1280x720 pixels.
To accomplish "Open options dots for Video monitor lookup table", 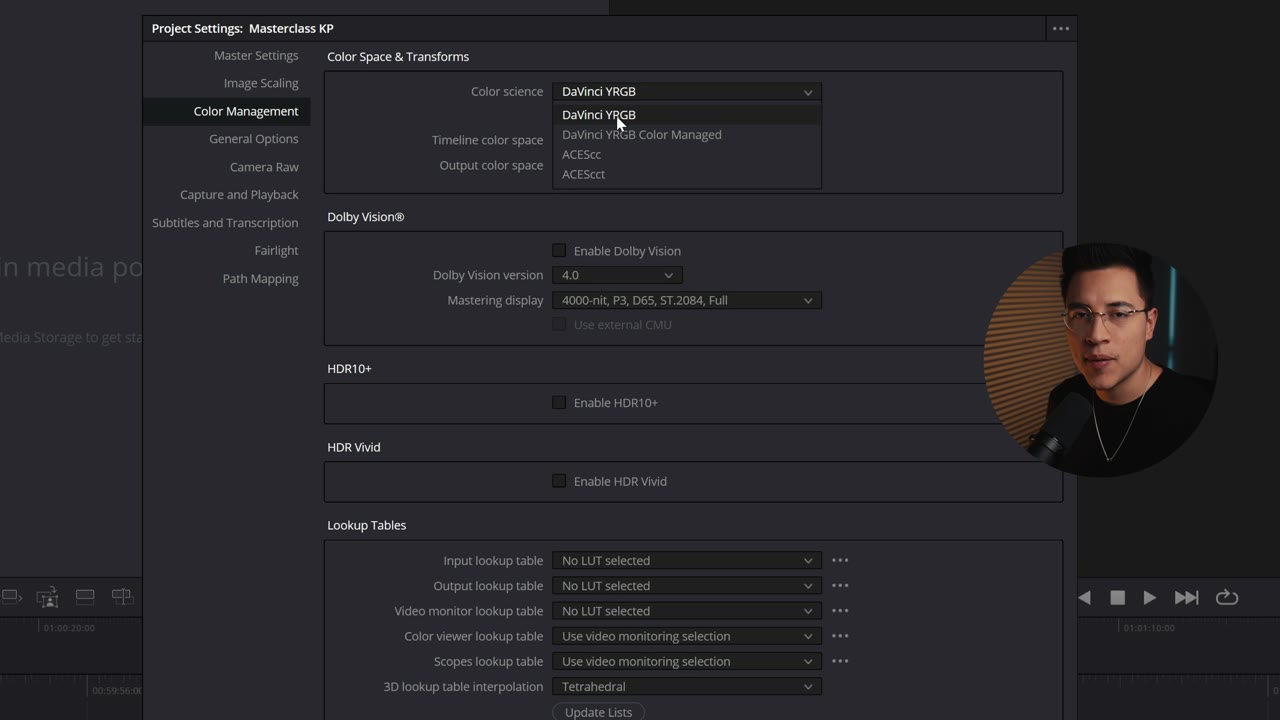I will pyautogui.click(x=840, y=611).
